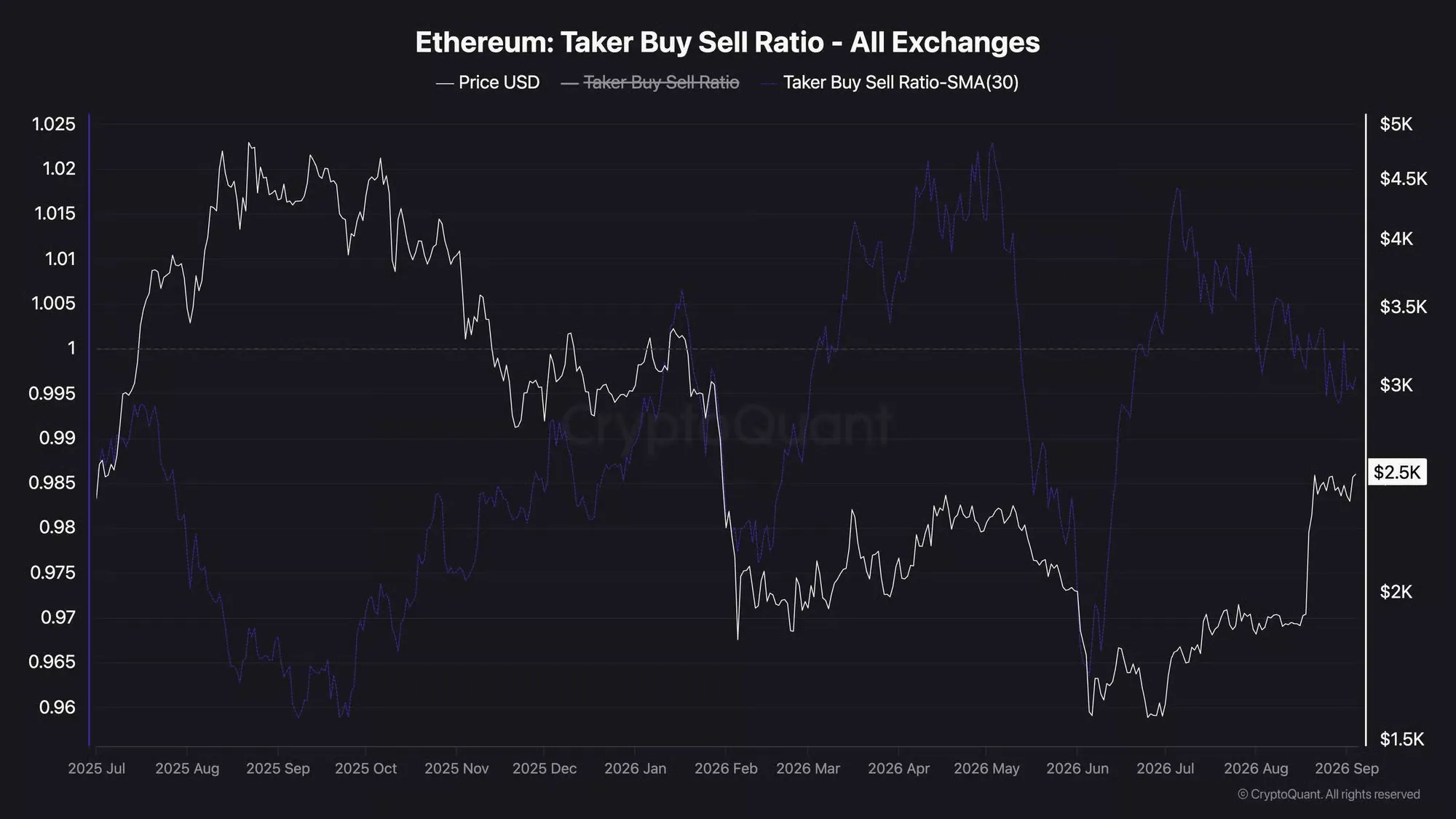Click the $1.5K right axis label
This screenshot has width=1456, height=819.
1401,739
